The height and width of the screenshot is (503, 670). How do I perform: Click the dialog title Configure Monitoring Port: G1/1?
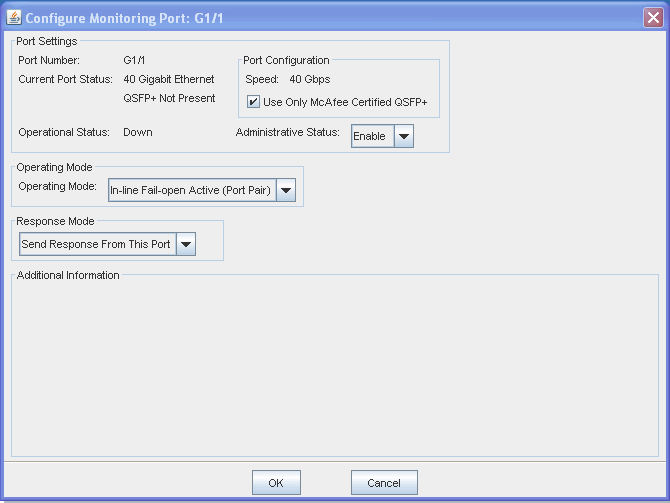(x=124, y=18)
